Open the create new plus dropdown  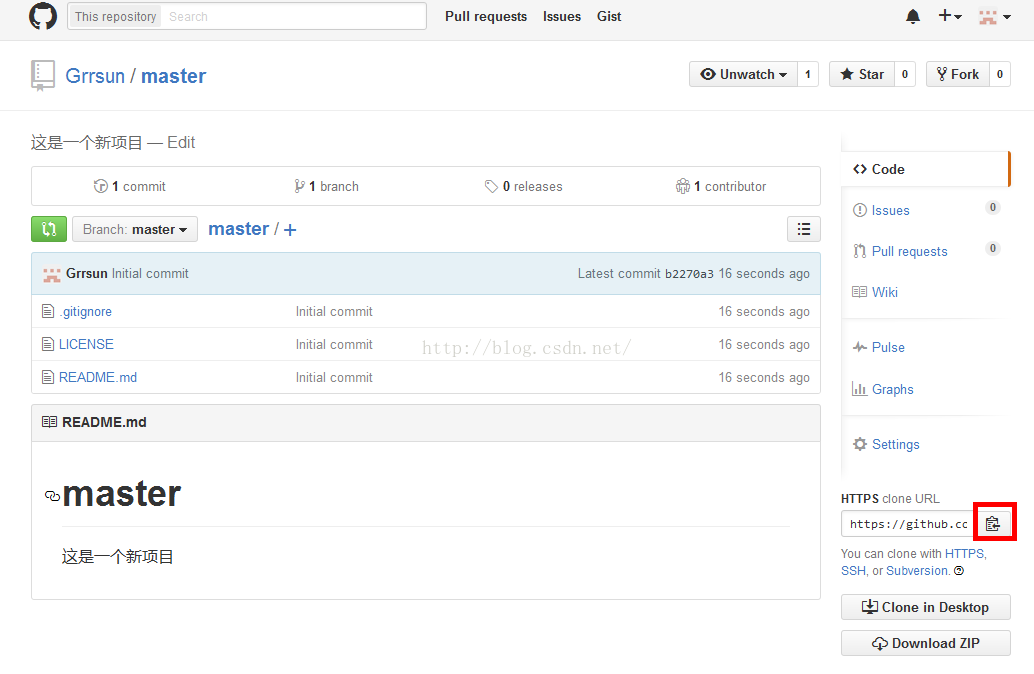[x=949, y=16]
